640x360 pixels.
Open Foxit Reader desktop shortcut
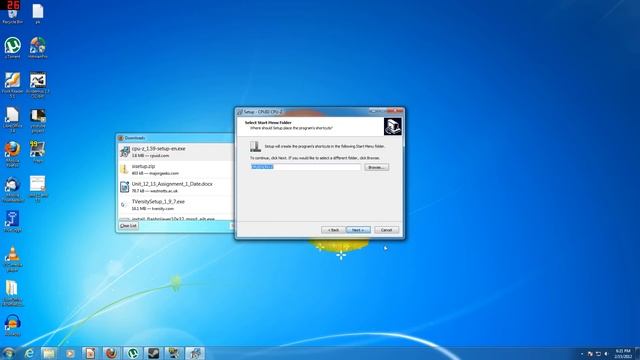(12, 84)
